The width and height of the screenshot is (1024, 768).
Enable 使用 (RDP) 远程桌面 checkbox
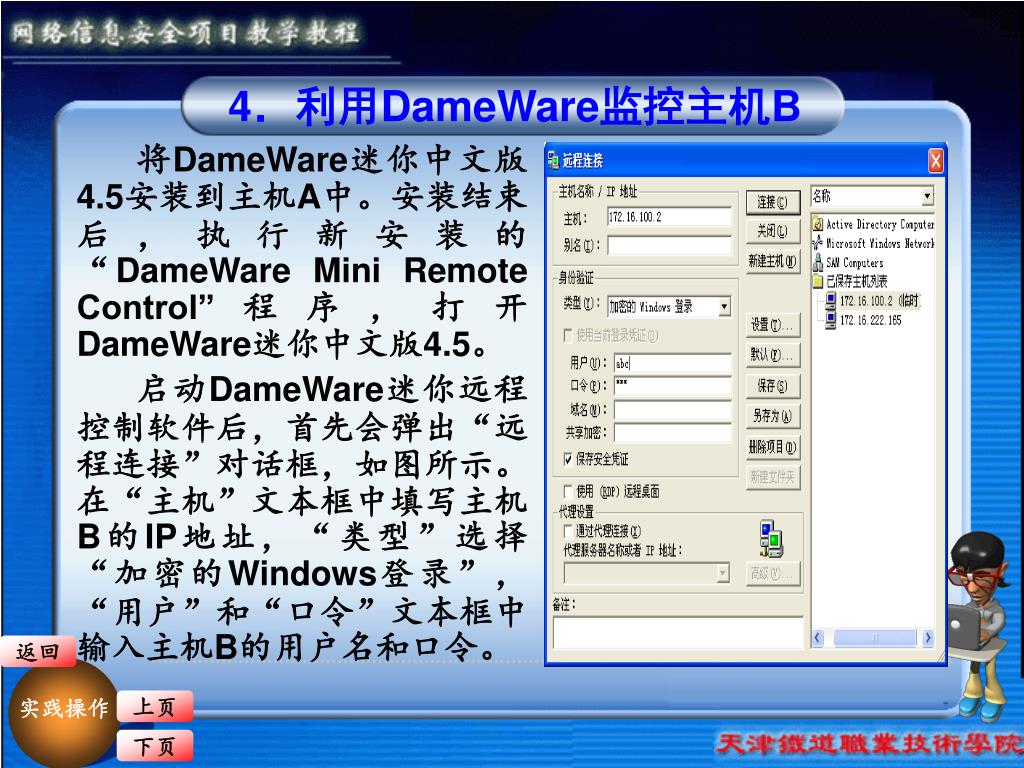pos(568,491)
